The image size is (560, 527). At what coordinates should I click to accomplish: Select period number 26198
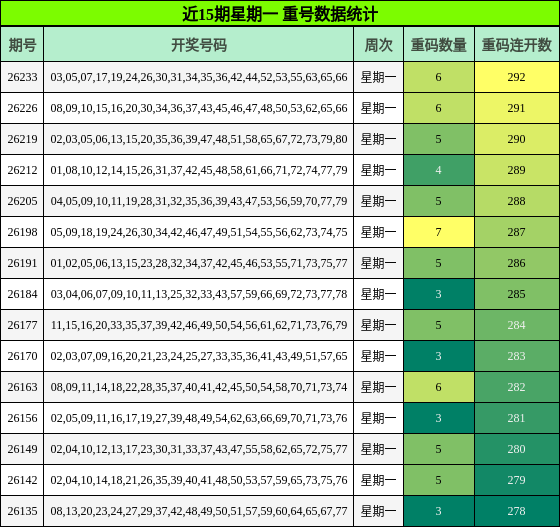pyautogui.click(x=22, y=232)
